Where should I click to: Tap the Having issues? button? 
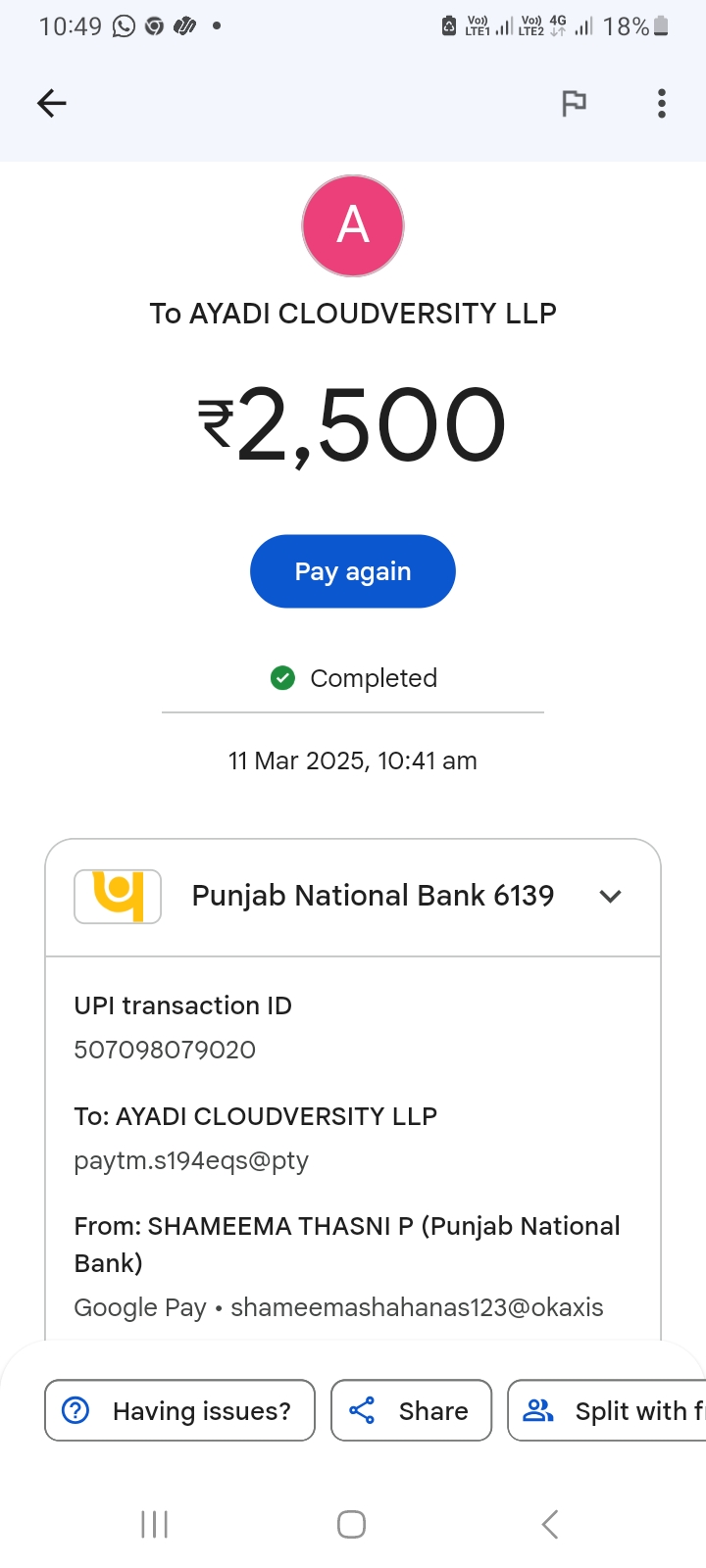tap(179, 1410)
